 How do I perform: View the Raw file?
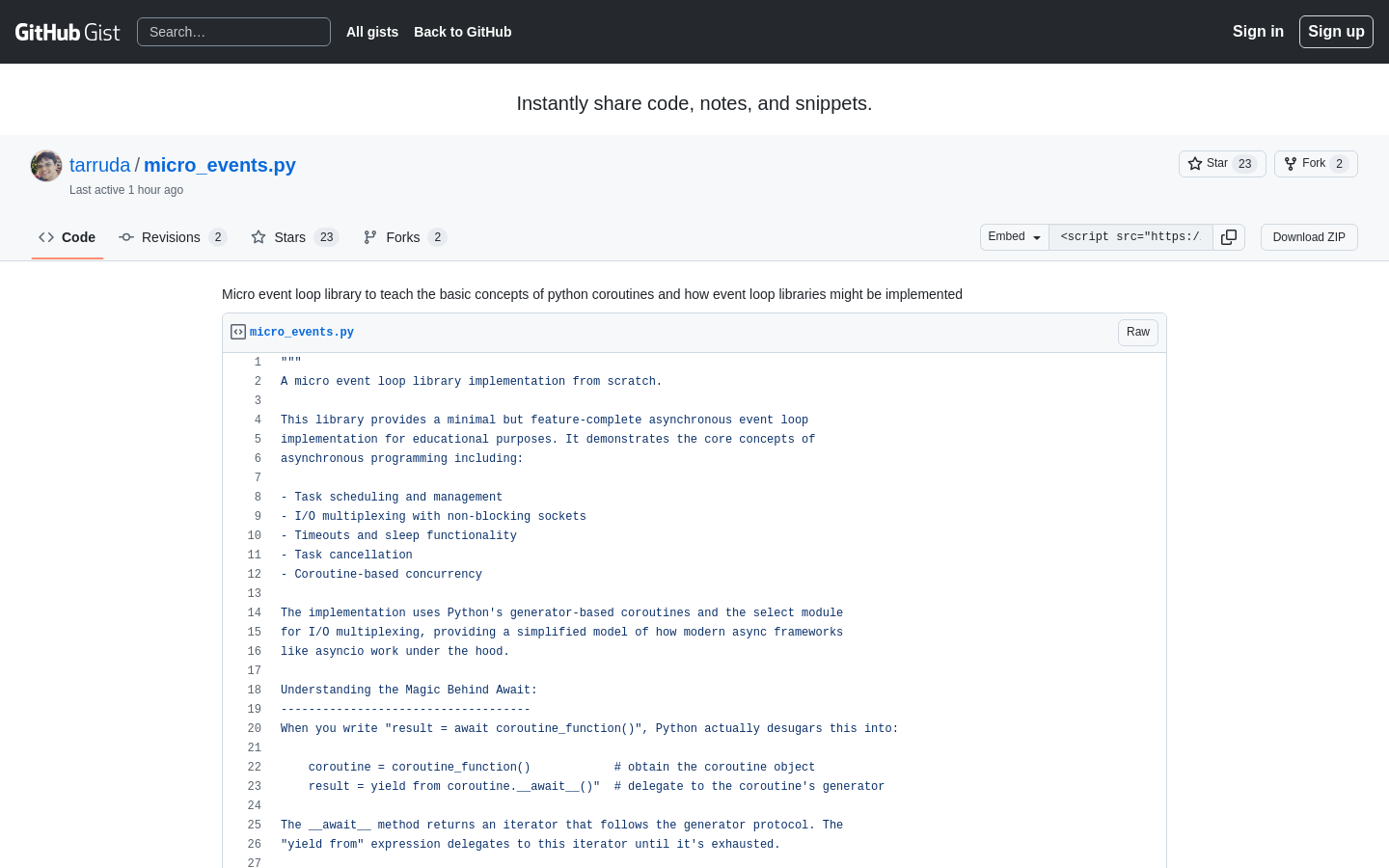1138,332
